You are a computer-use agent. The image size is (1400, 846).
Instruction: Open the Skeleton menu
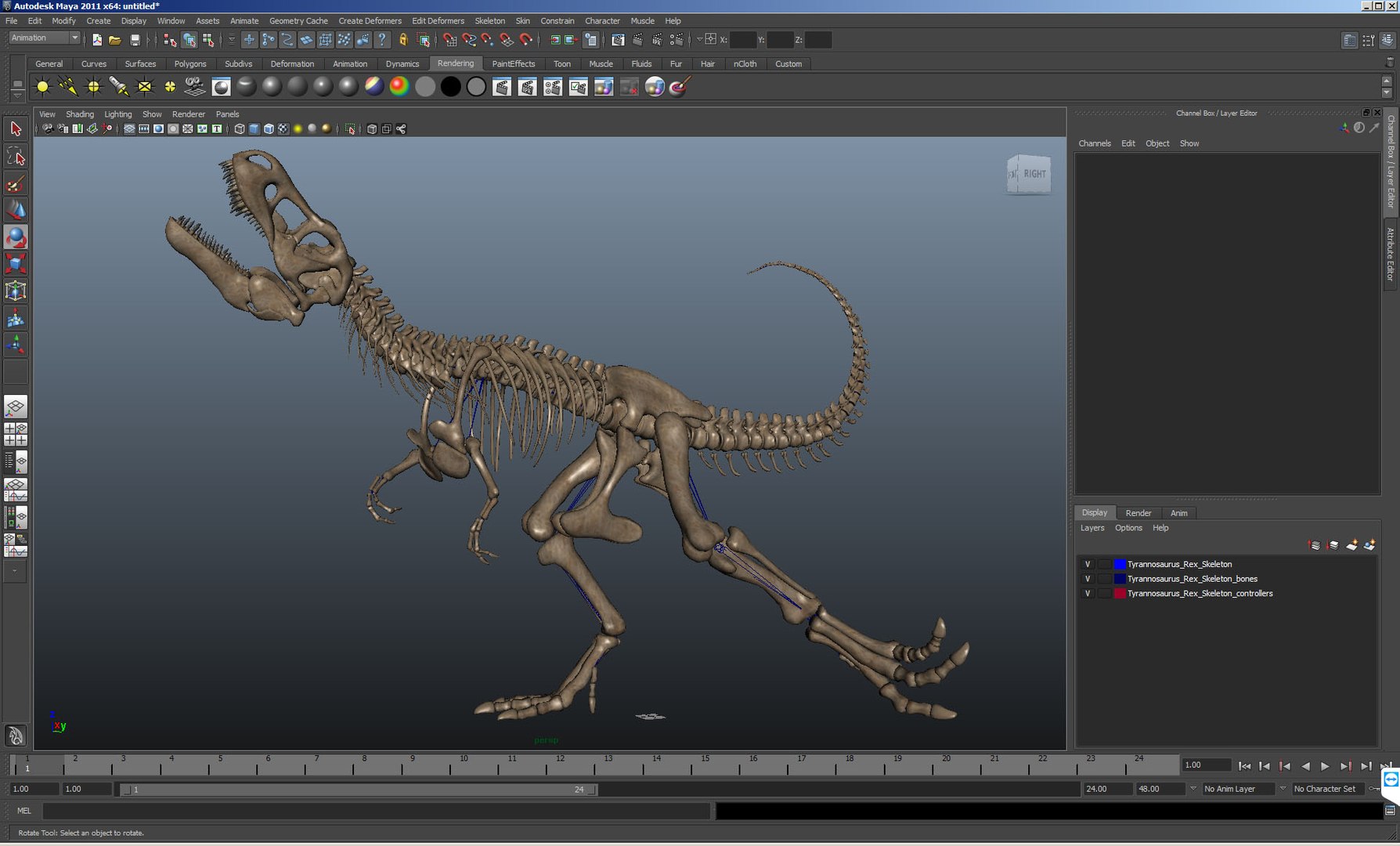pyautogui.click(x=490, y=21)
